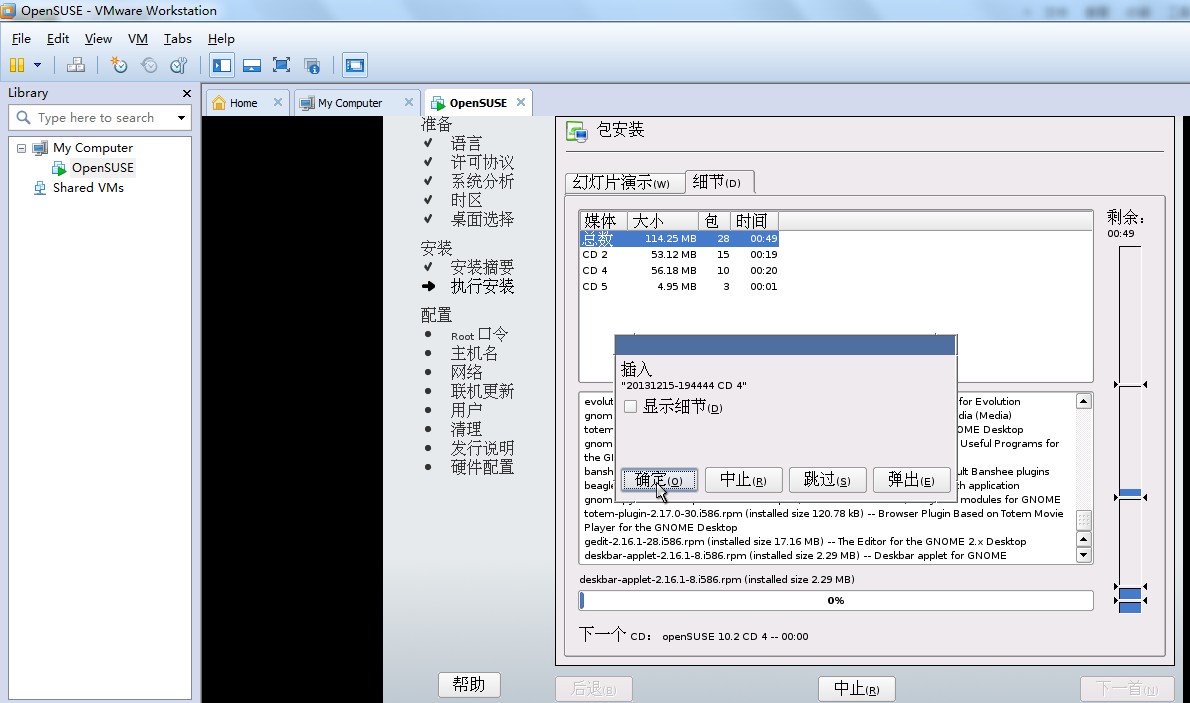Switch to the Home tab
This screenshot has width=1190, height=703.
(244, 103)
